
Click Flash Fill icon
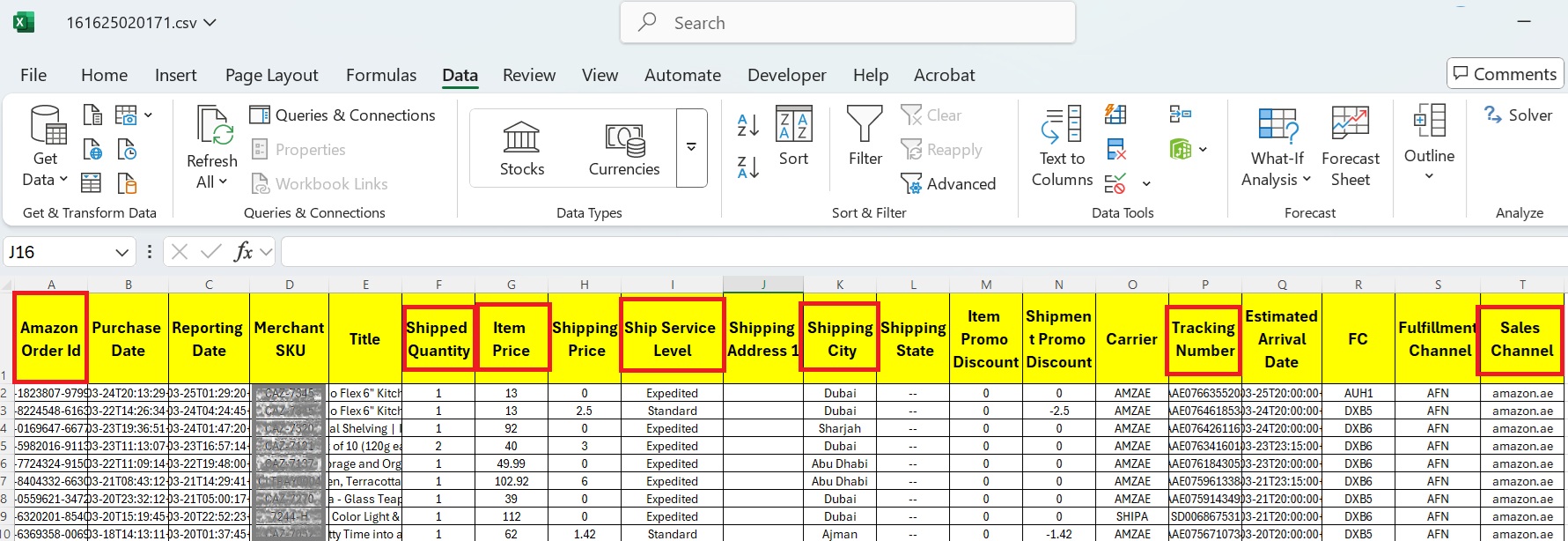(1115, 115)
